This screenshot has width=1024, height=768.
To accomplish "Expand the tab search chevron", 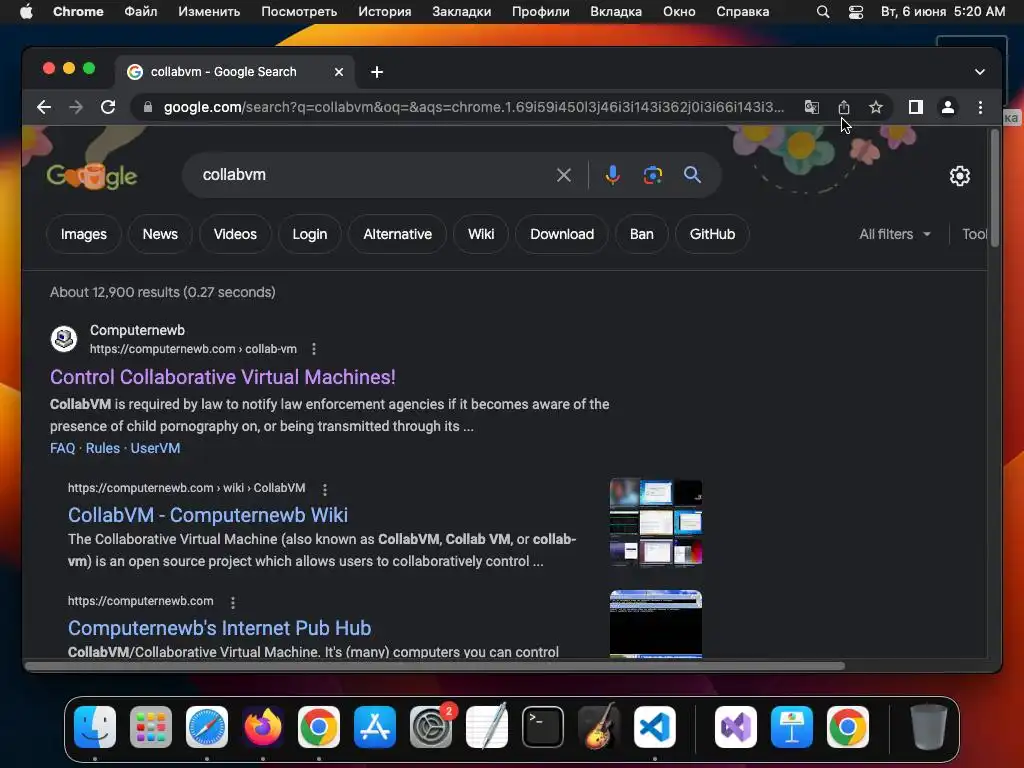I will [980, 72].
